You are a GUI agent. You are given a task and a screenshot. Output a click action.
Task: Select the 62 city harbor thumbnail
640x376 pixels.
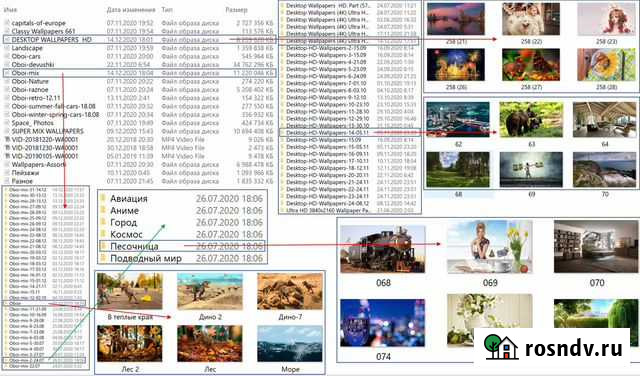pos(458,120)
